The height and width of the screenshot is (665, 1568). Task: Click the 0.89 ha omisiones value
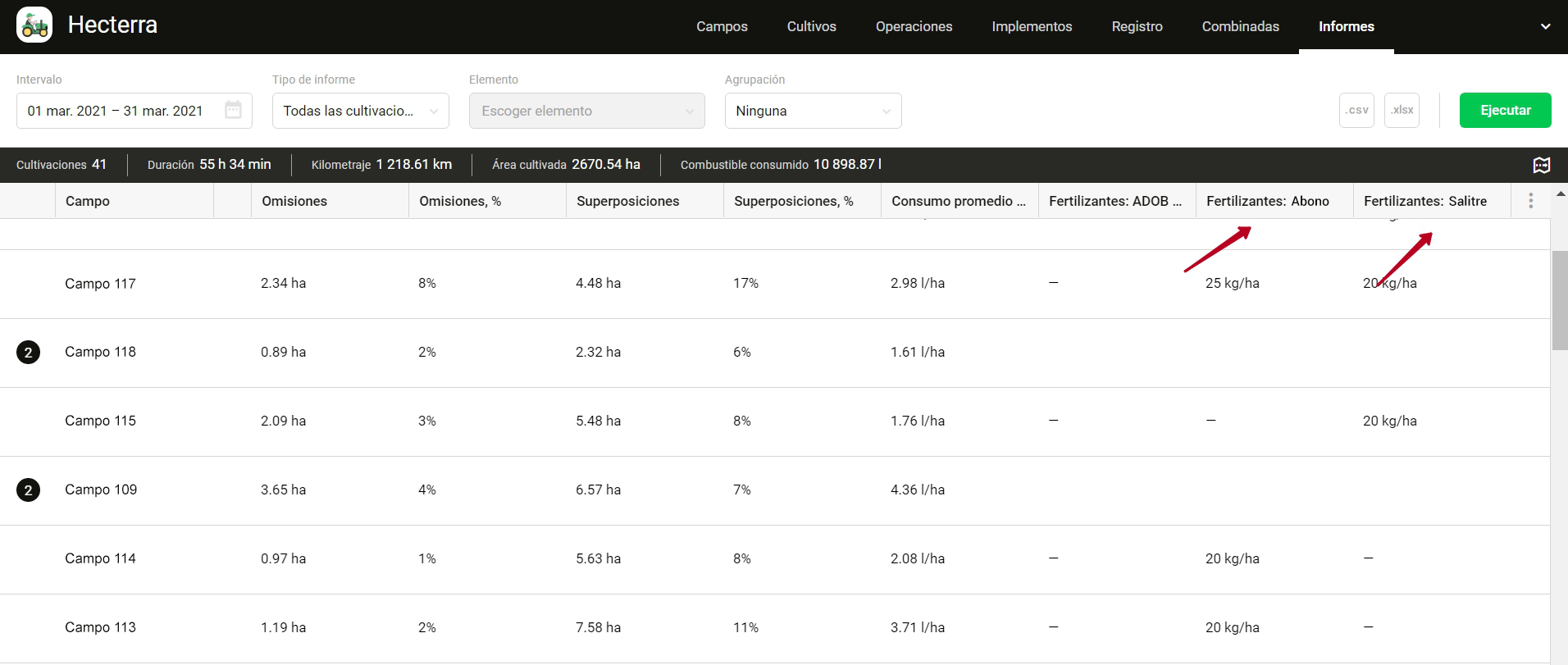click(x=283, y=352)
